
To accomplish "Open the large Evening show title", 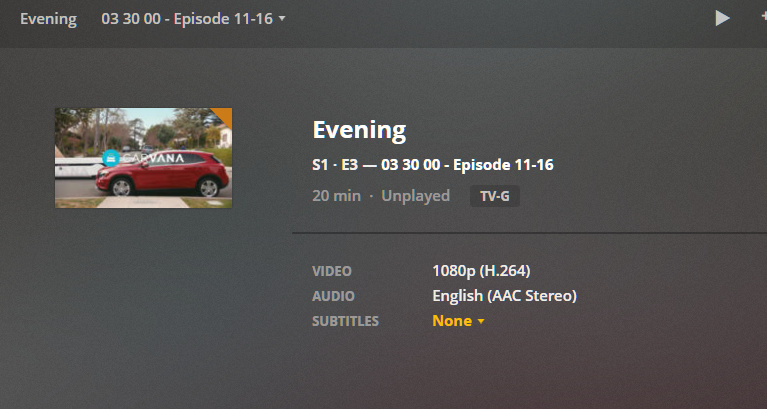I will click(x=359, y=130).
